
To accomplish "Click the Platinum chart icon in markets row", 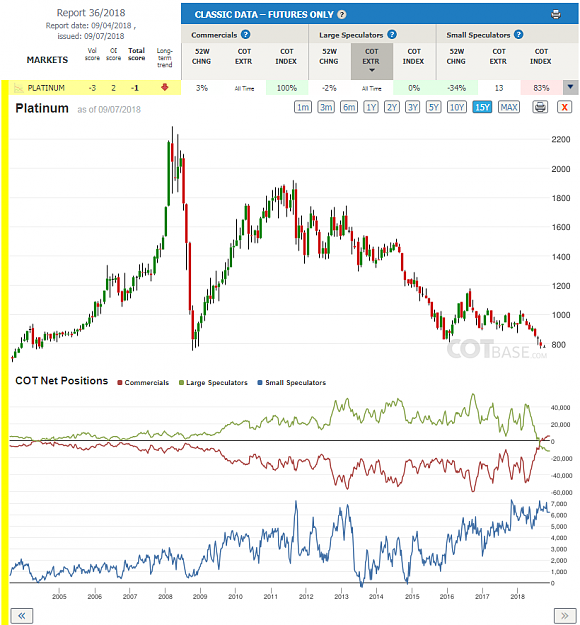I will (18, 88).
